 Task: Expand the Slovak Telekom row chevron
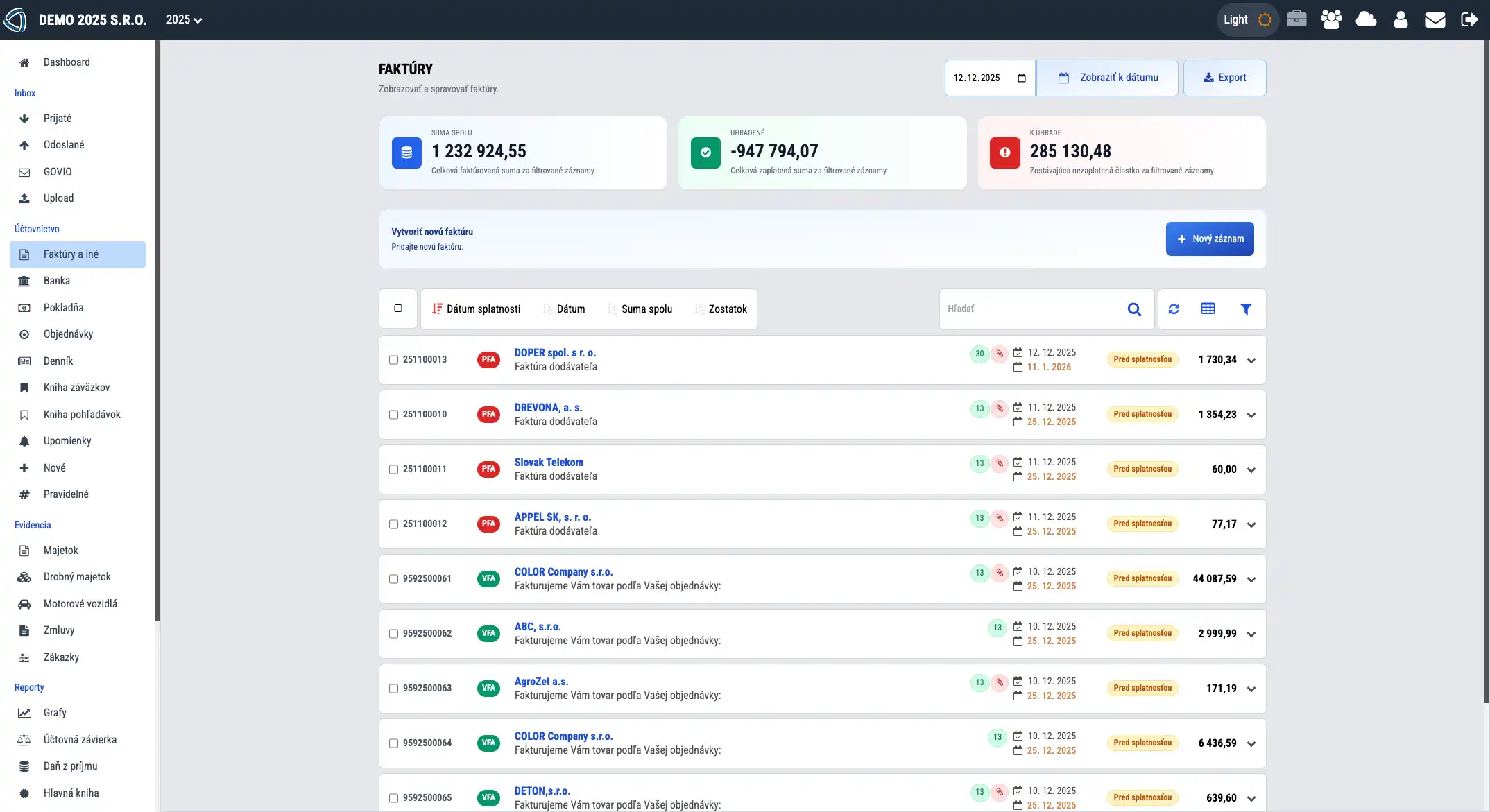pos(1251,470)
